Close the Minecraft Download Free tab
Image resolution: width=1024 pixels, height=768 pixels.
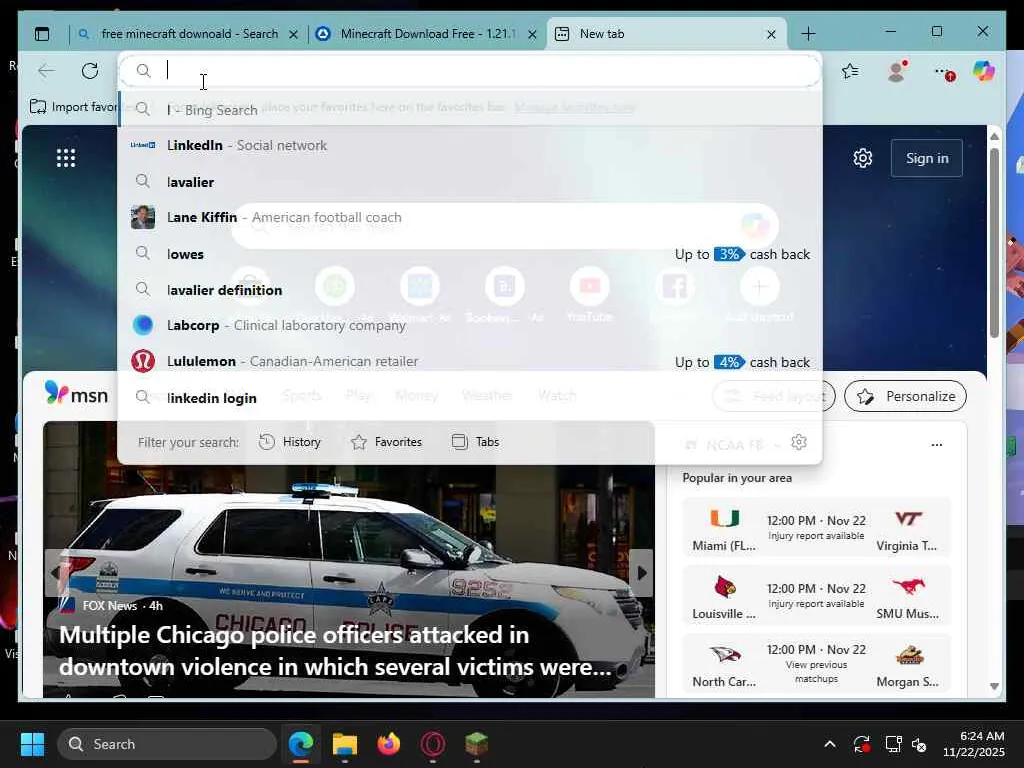(532, 34)
